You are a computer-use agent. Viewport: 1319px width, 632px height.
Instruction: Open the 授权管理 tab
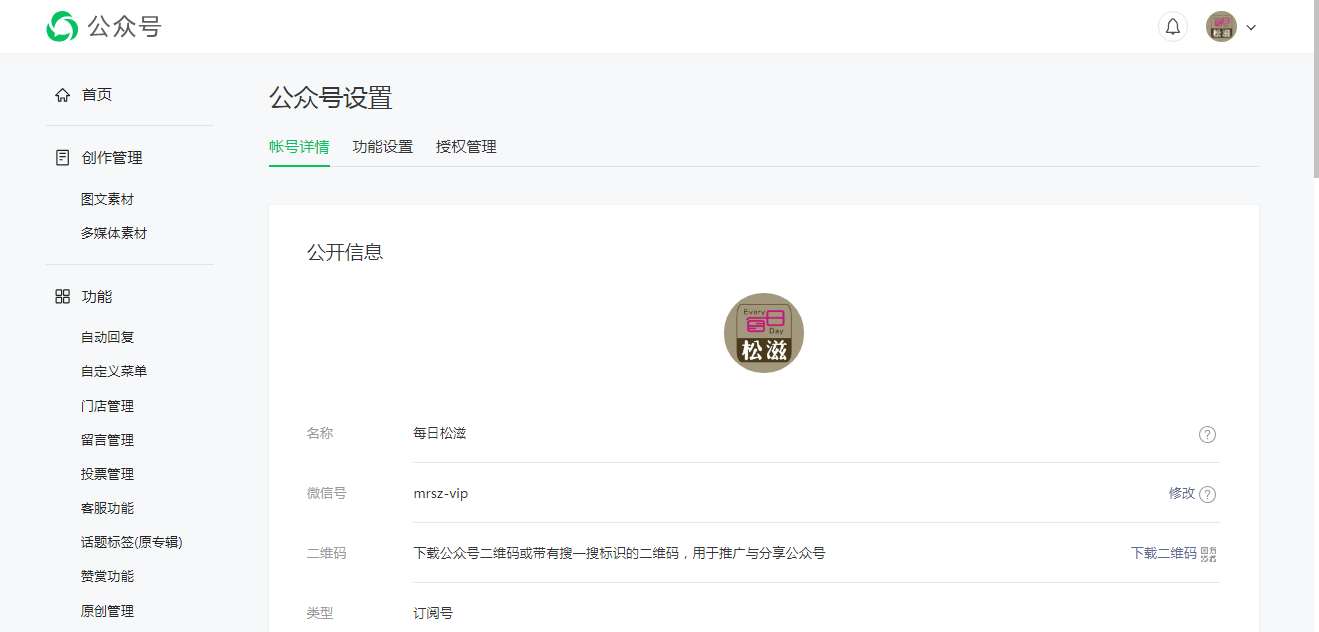[465, 146]
